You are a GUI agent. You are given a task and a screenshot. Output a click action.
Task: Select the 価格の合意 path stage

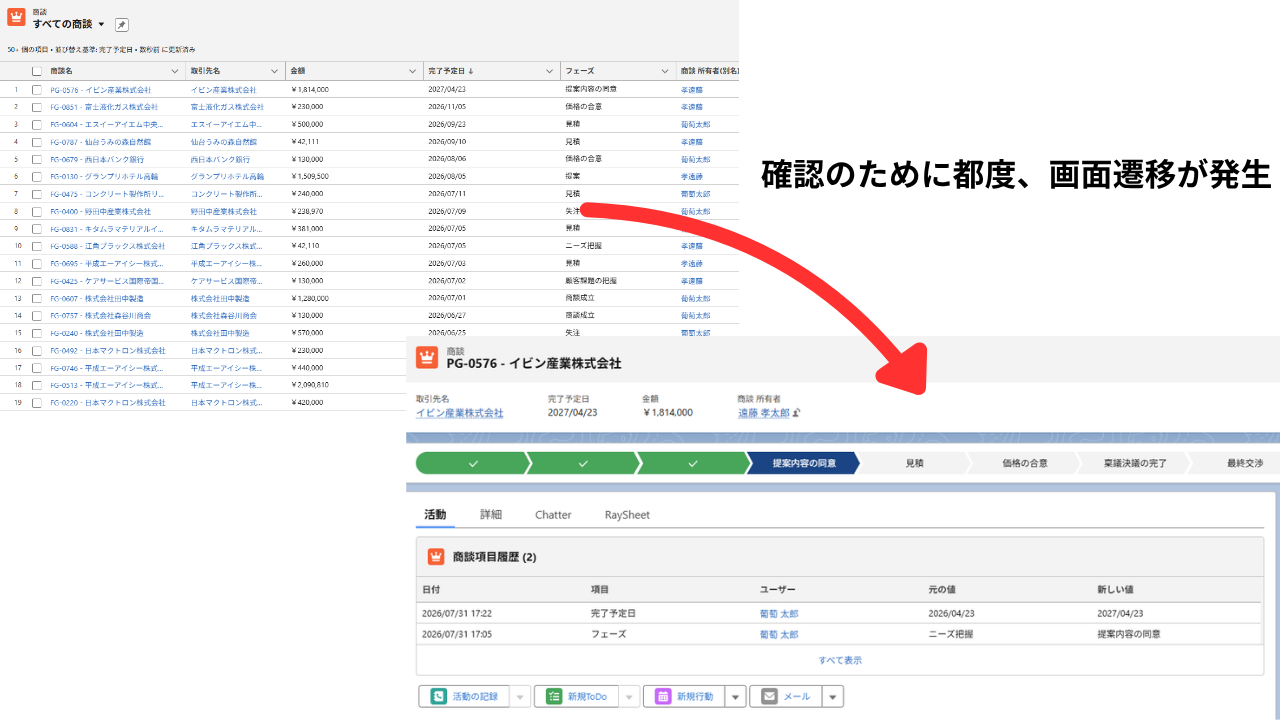[1025, 463]
